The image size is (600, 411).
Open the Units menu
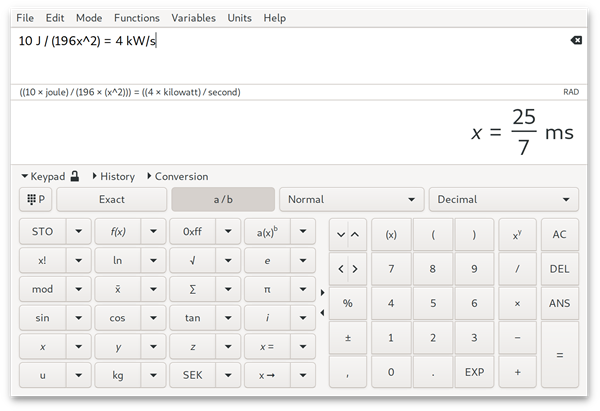pos(239,18)
